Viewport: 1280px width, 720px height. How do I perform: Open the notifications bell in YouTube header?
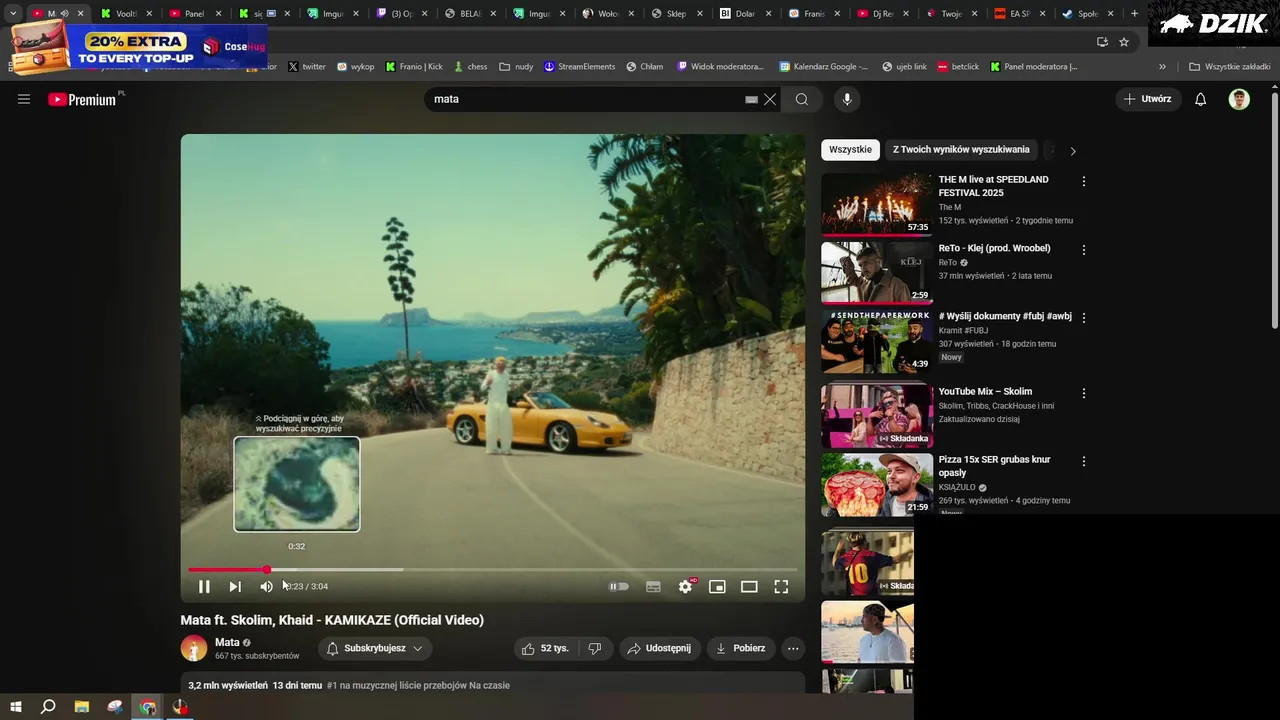coord(1201,99)
